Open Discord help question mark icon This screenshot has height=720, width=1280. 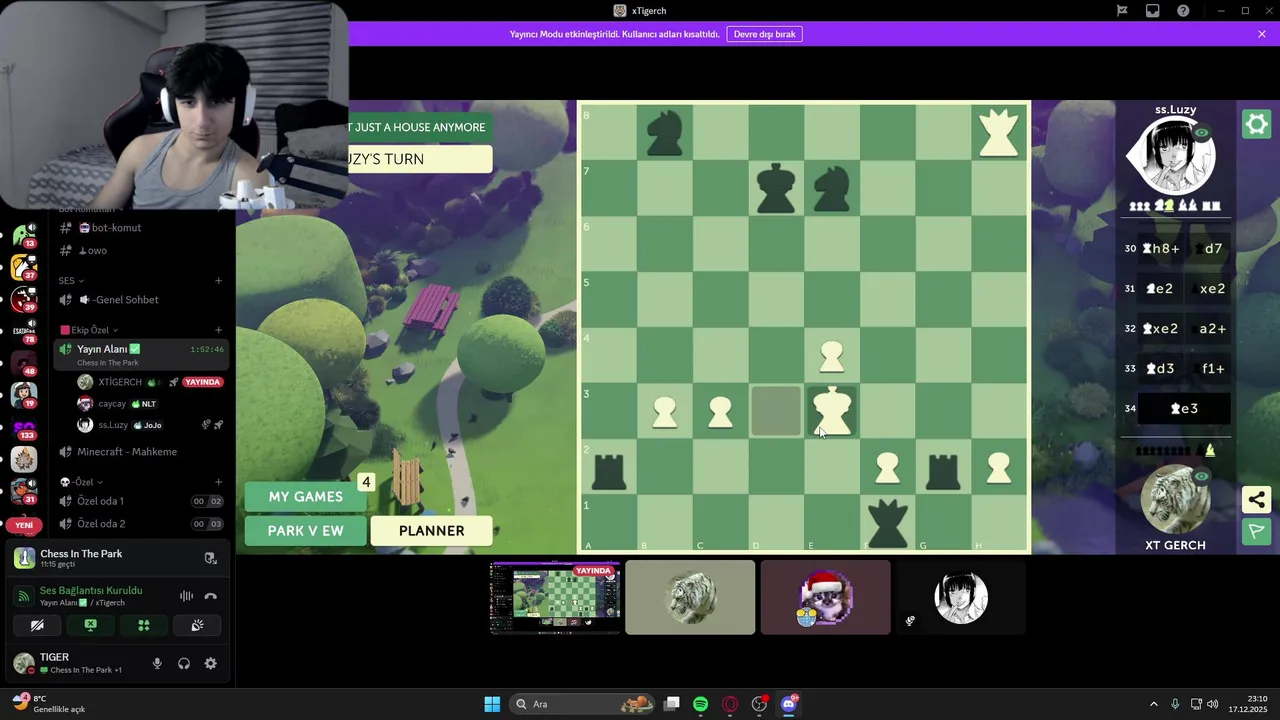[1183, 11]
